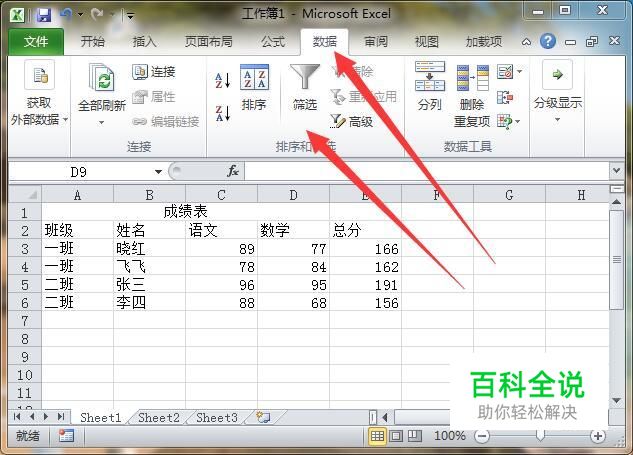Click the insert new worksheet tab icon
The width and height of the screenshot is (633, 455).
pos(263,417)
